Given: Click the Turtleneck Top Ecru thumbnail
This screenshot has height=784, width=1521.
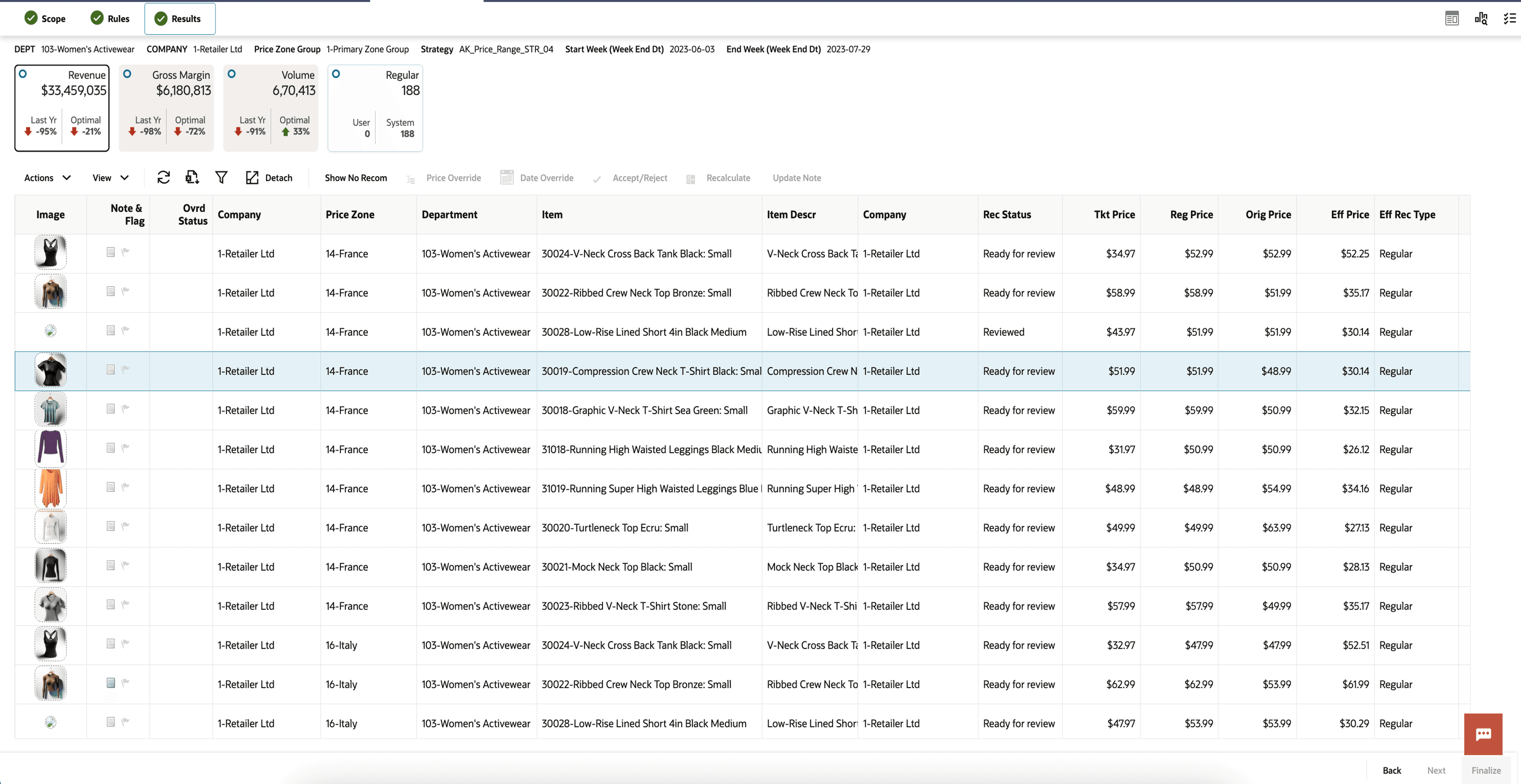Looking at the screenshot, I should click(x=51, y=527).
